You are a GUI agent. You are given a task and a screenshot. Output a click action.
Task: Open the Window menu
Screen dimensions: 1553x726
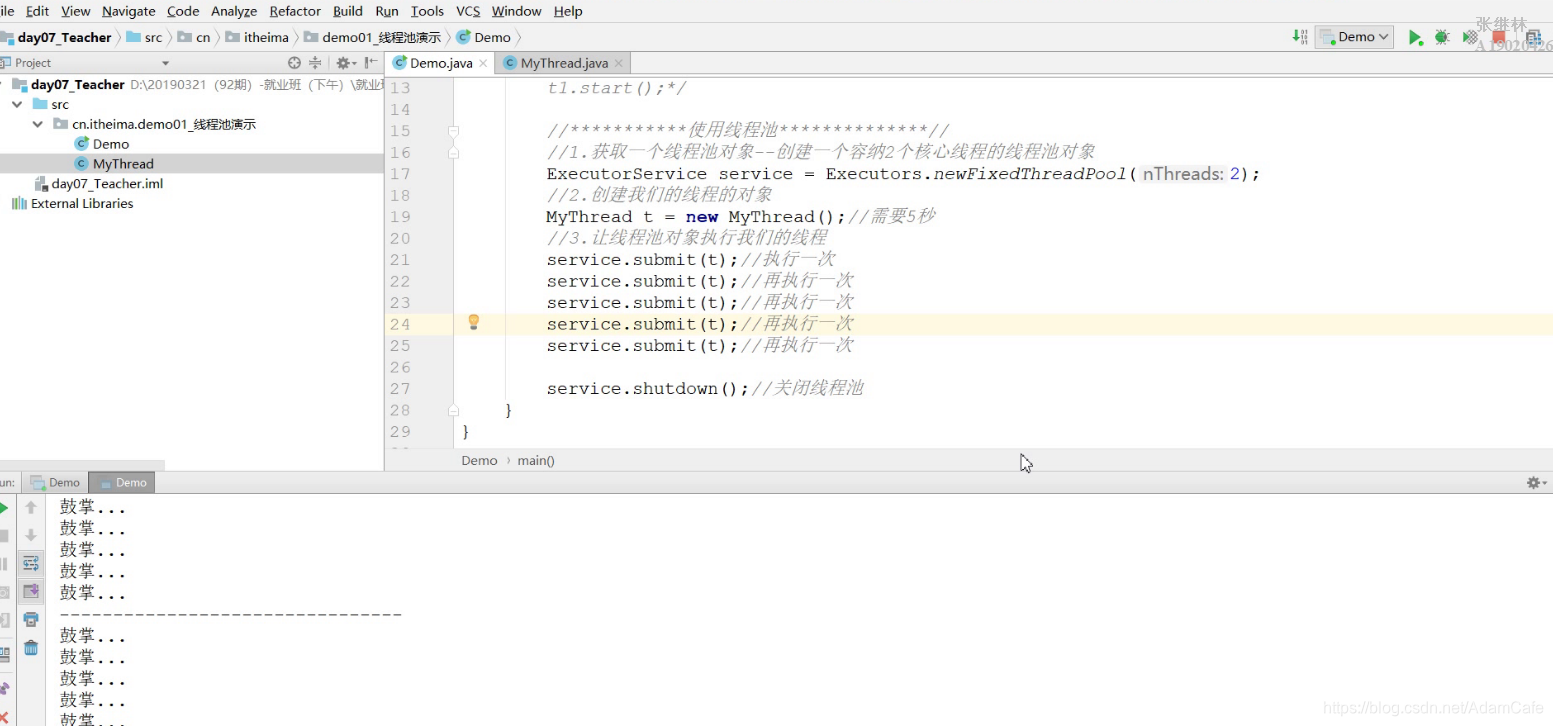click(517, 11)
